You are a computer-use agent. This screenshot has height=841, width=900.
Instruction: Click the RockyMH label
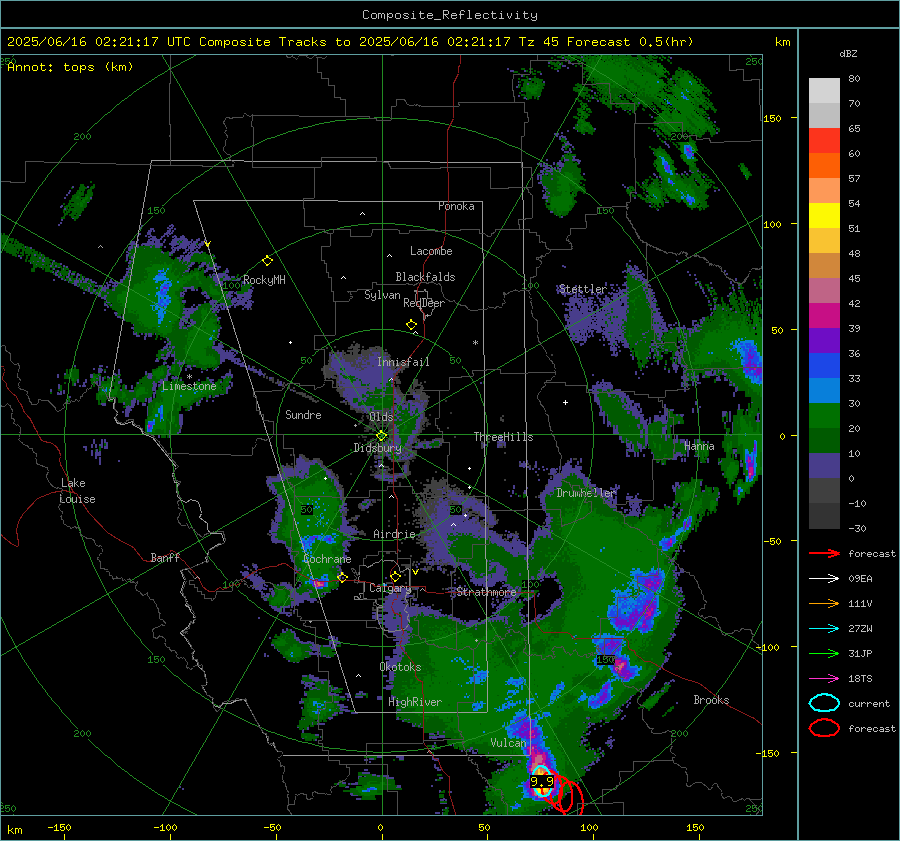[264, 280]
